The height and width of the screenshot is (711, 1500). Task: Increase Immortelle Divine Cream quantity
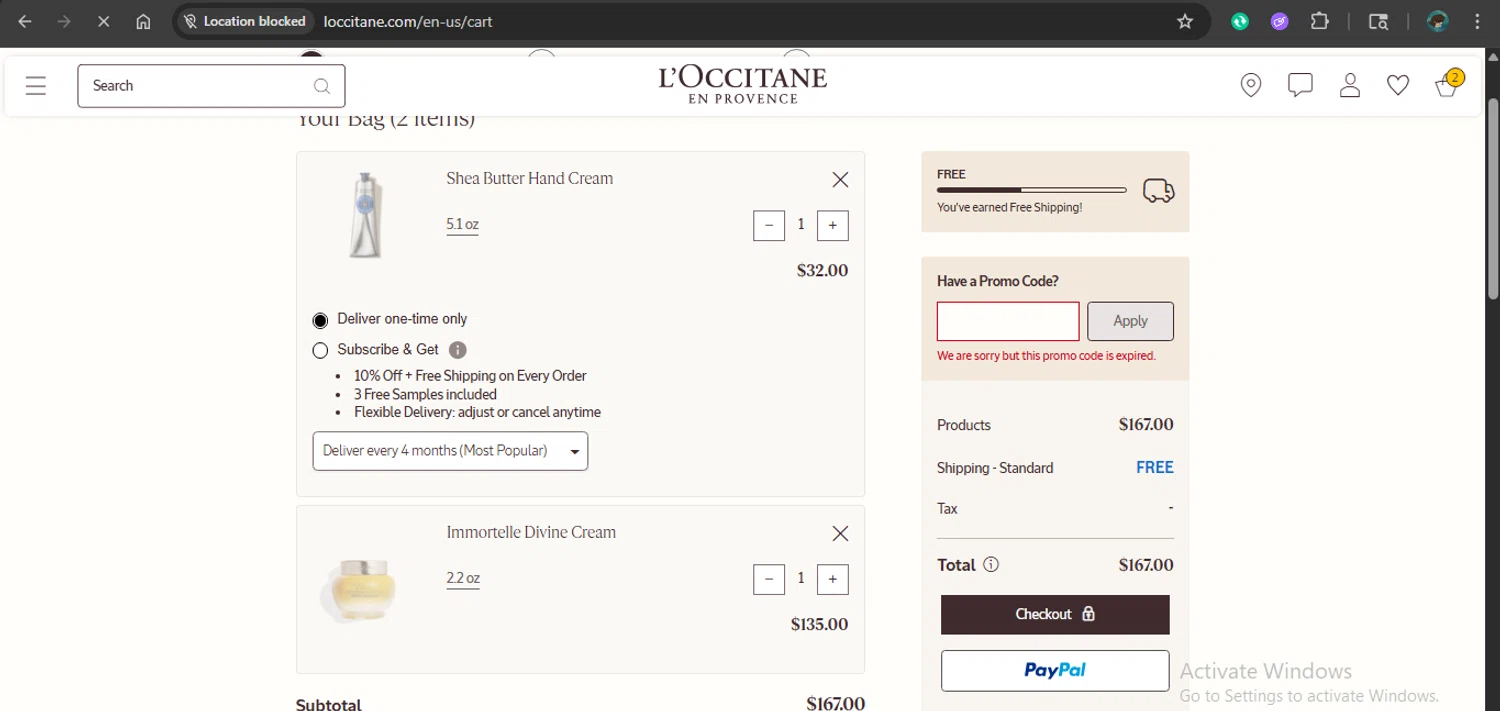click(x=833, y=579)
